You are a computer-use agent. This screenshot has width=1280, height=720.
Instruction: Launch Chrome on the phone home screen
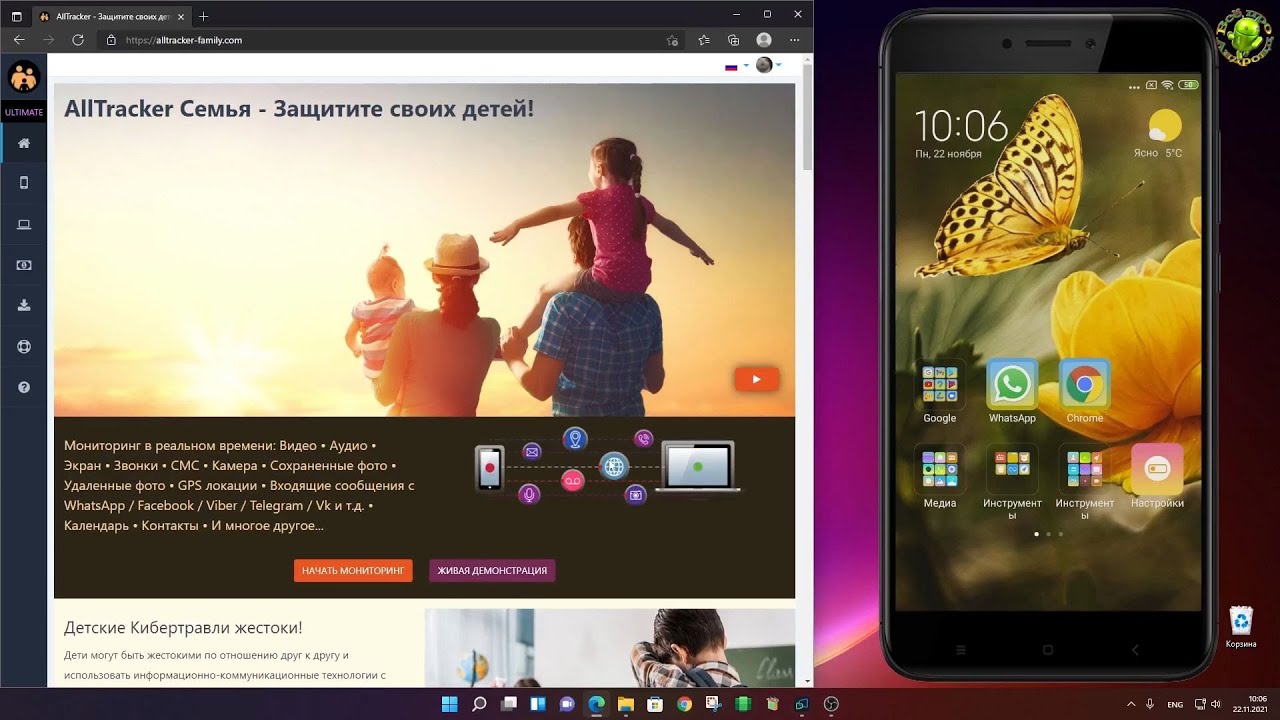click(1084, 385)
